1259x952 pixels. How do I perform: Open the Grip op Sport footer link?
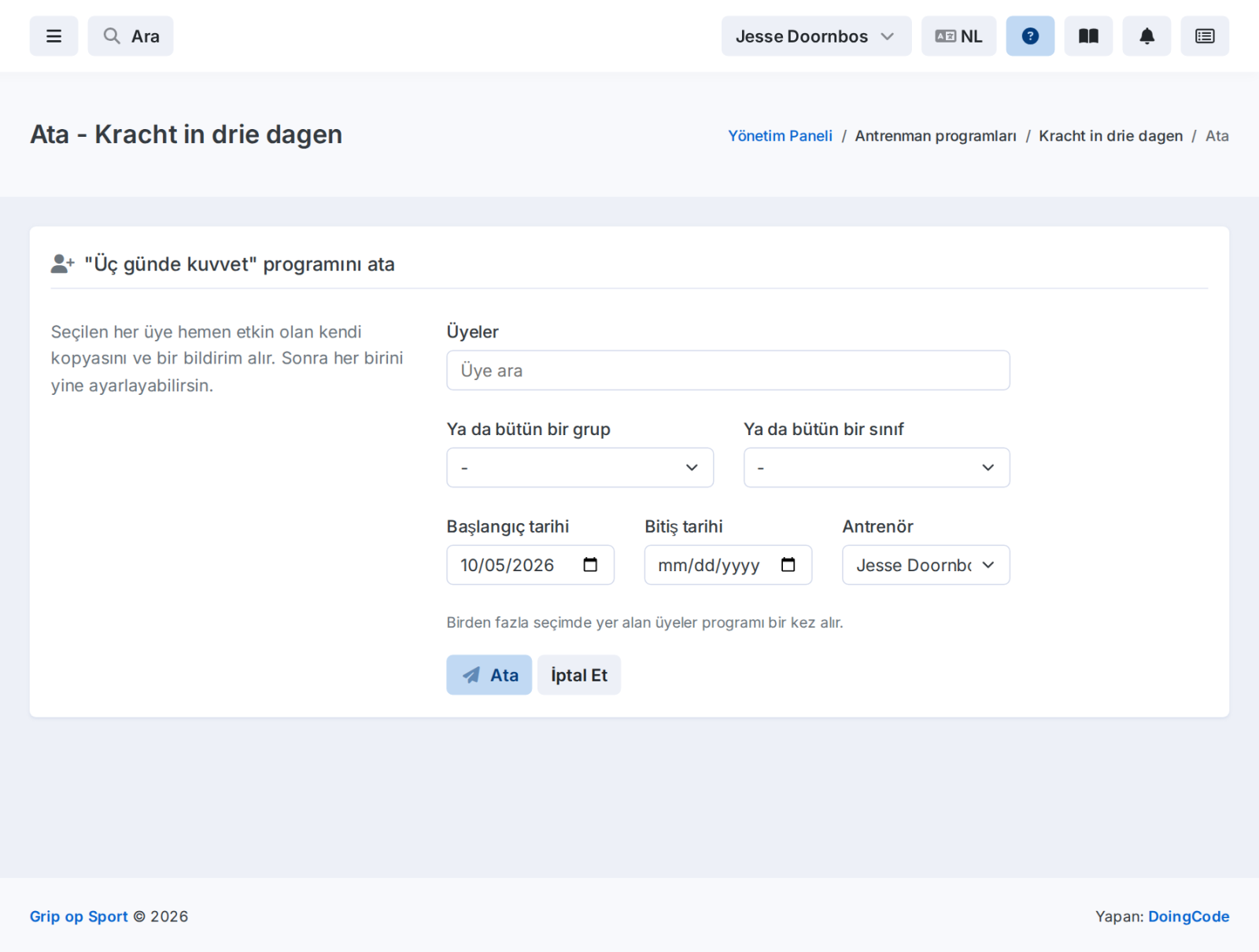click(x=79, y=917)
